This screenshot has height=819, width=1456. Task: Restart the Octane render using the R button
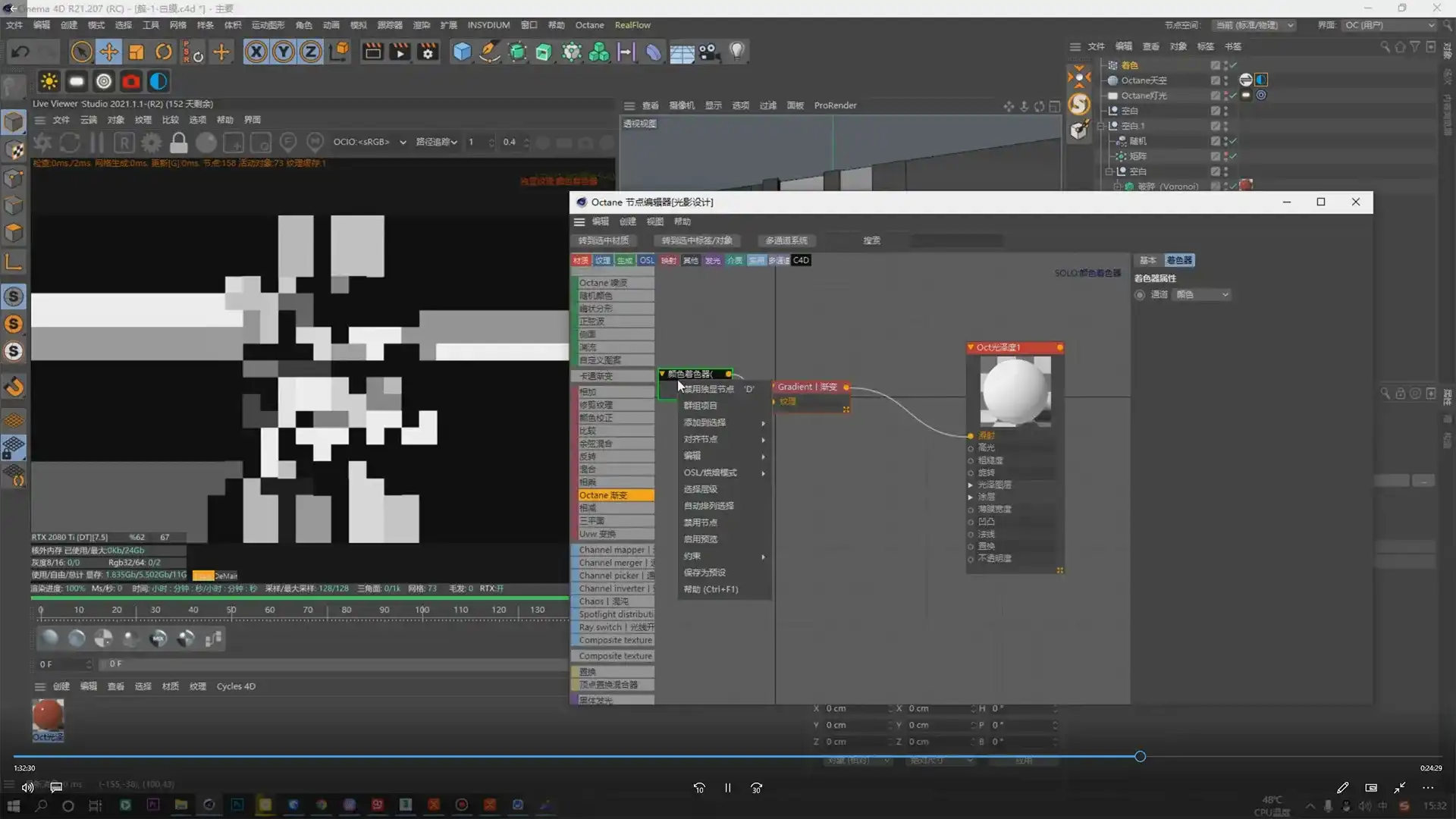coord(124,143)
